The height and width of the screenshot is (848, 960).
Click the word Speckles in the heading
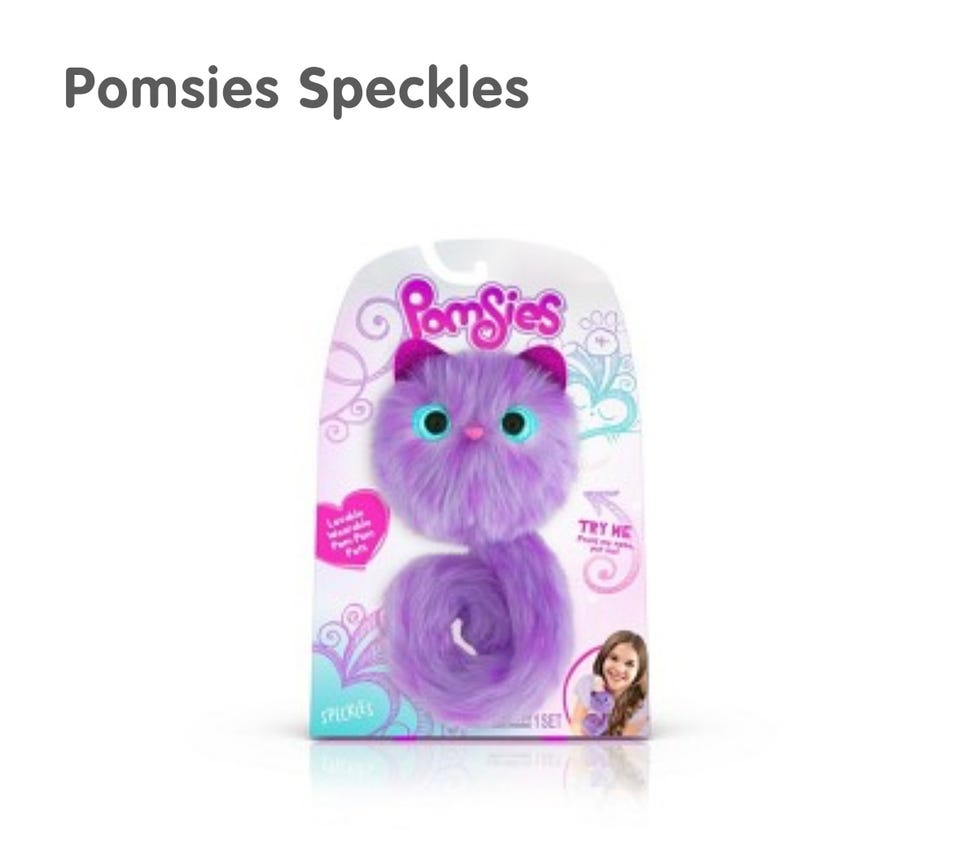click(413, 91)
